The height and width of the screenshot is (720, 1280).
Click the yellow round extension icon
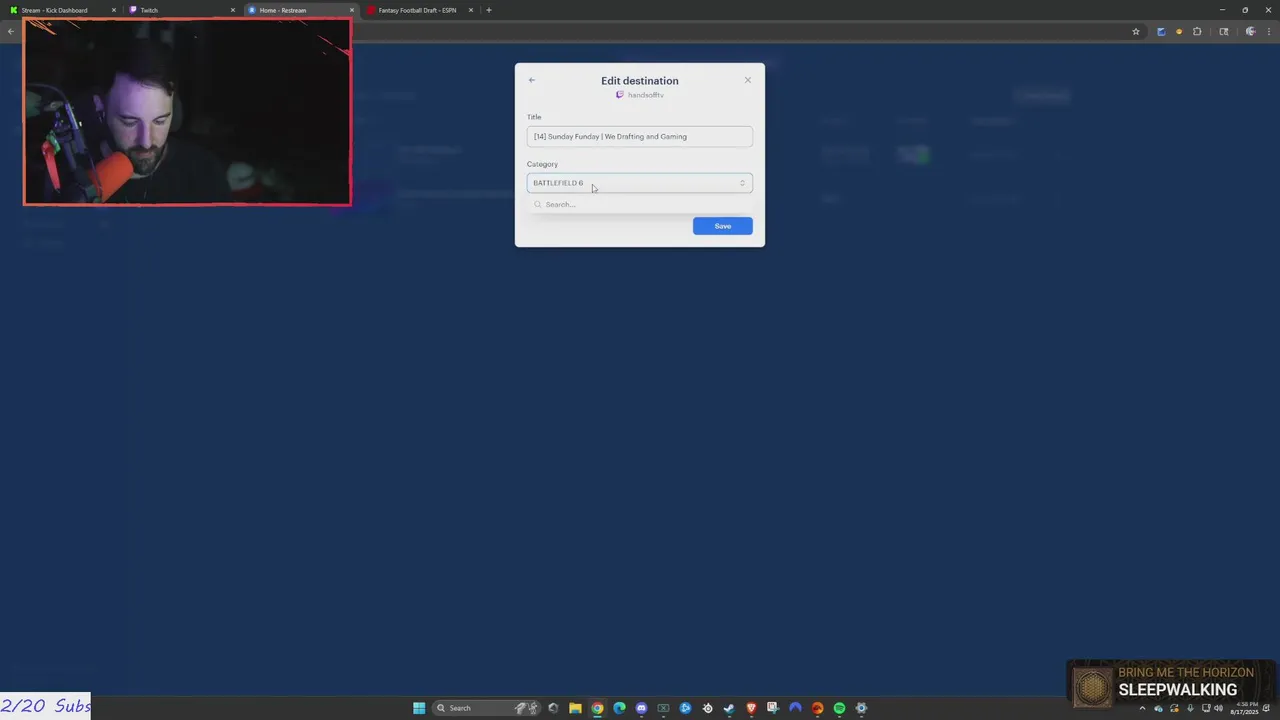click(x=1179, y=31)
